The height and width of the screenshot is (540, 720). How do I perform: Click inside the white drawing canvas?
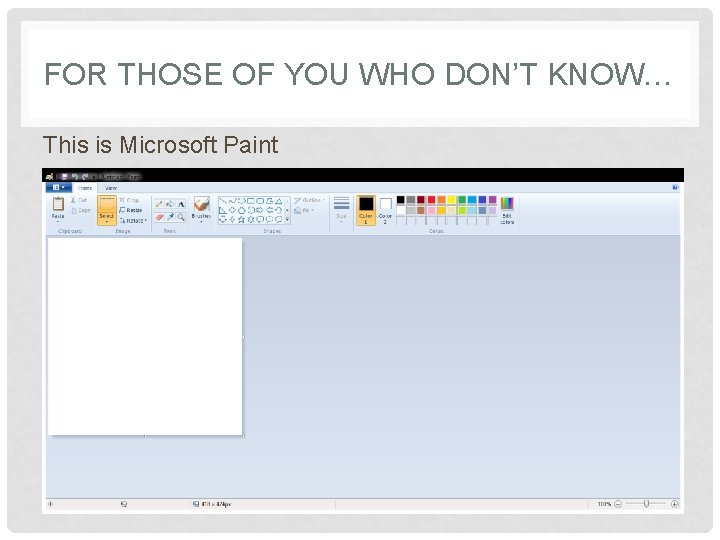click(x=145, y=336)
